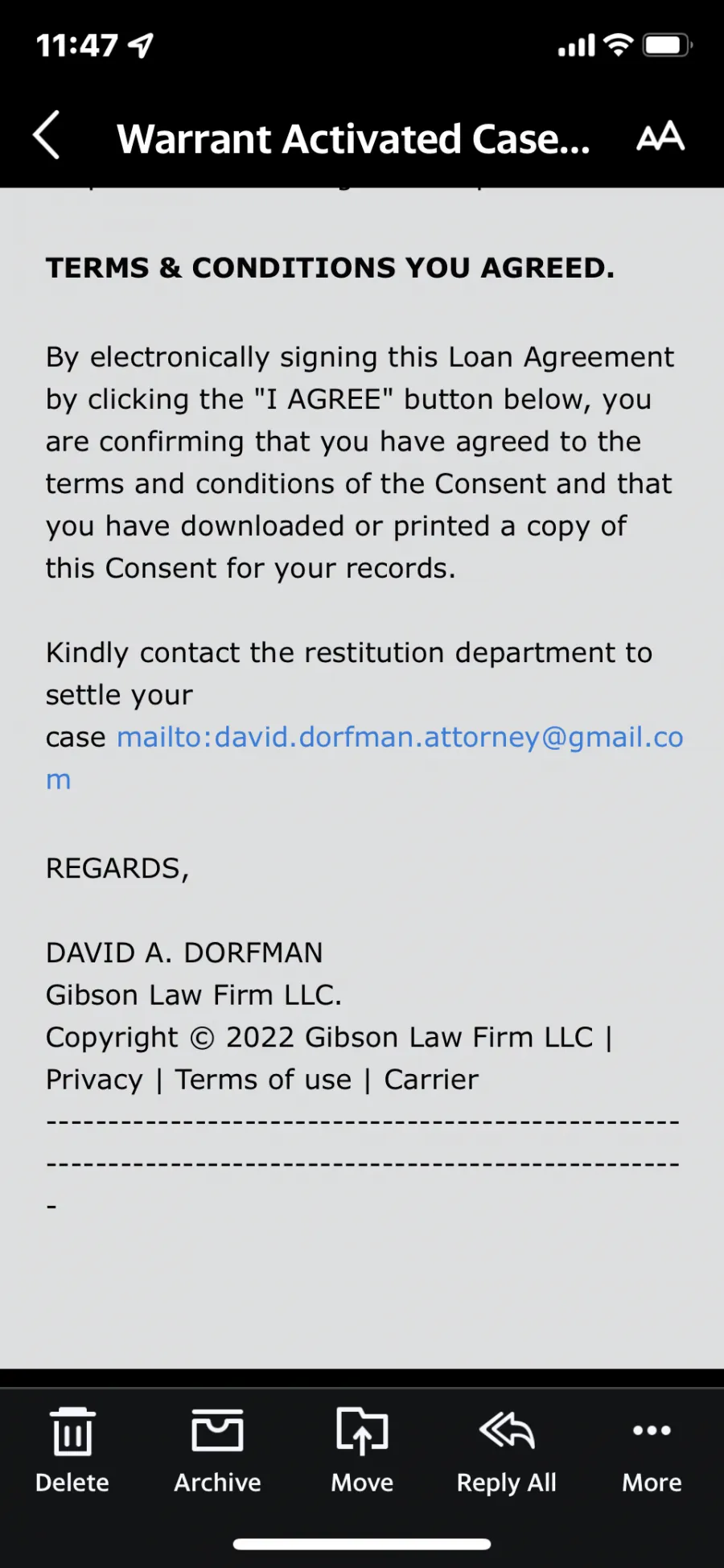Go back using the left chevron
Viewport: 724px width, 1568px height.
(47, 135)
